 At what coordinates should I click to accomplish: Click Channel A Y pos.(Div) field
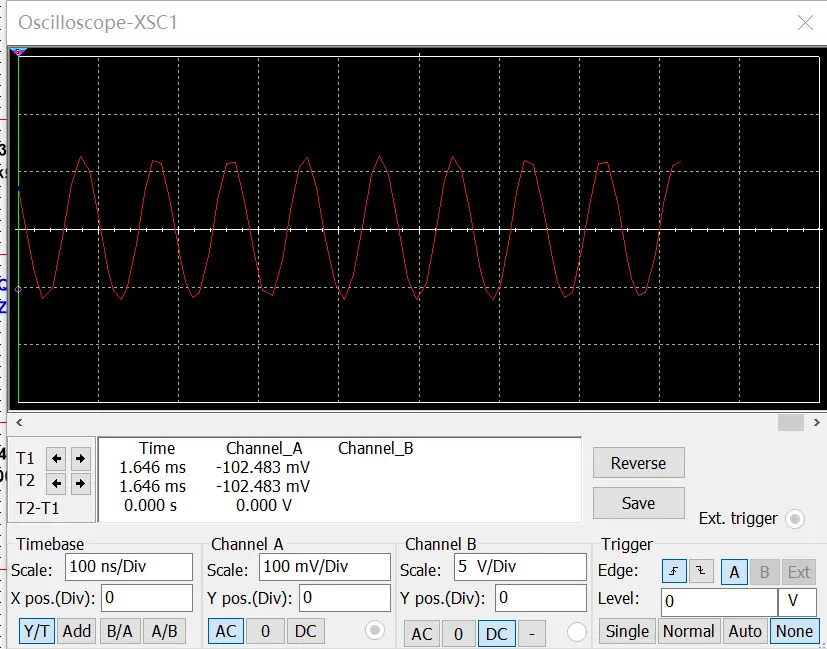[345, 598]
